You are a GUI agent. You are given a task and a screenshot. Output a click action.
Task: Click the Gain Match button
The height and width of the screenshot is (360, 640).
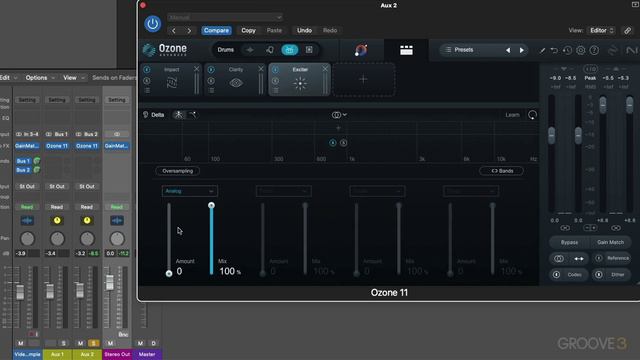click(x=610, y=242)
